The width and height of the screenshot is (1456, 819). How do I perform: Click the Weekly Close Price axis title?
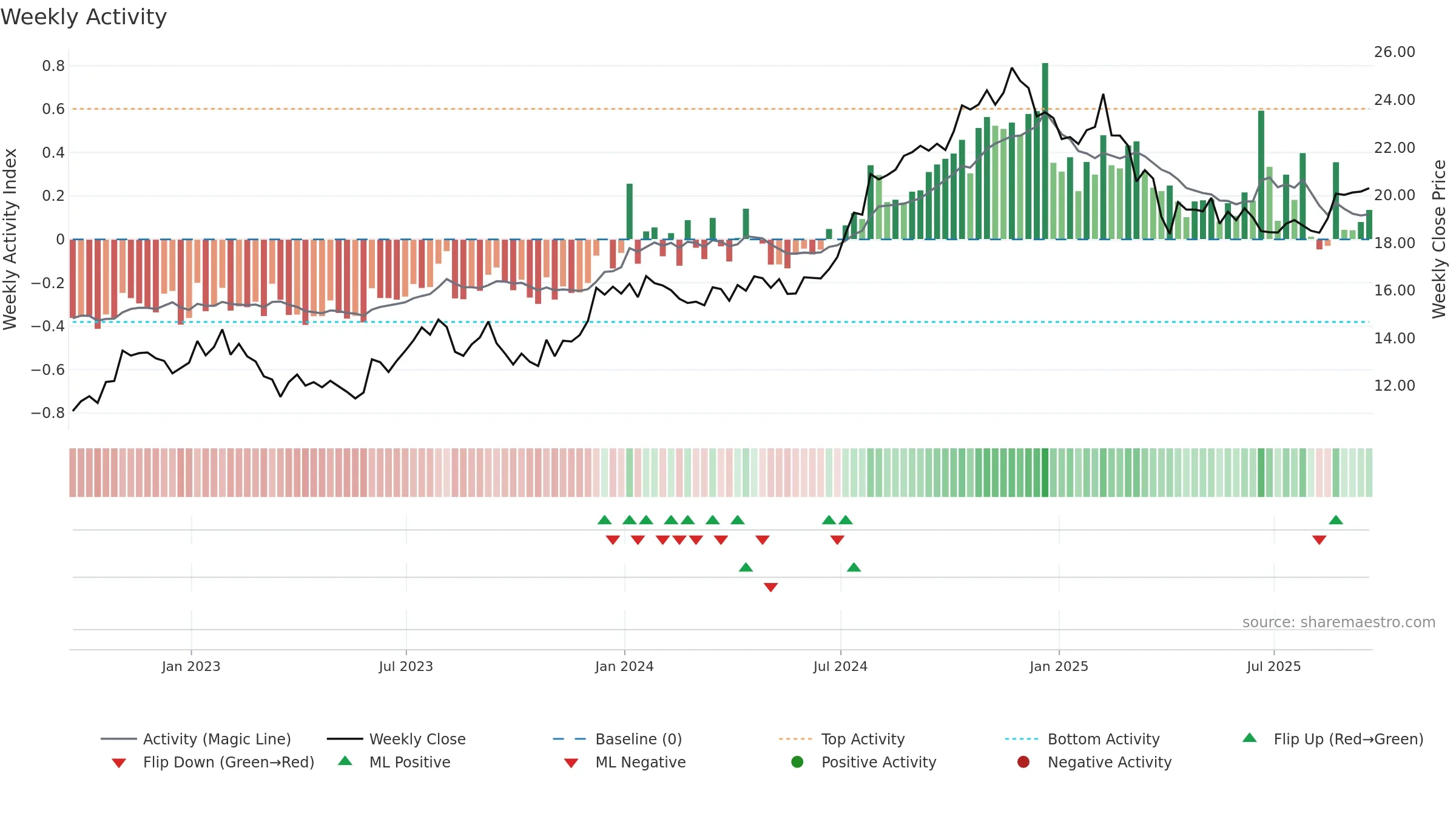(x=1439, y=240)
